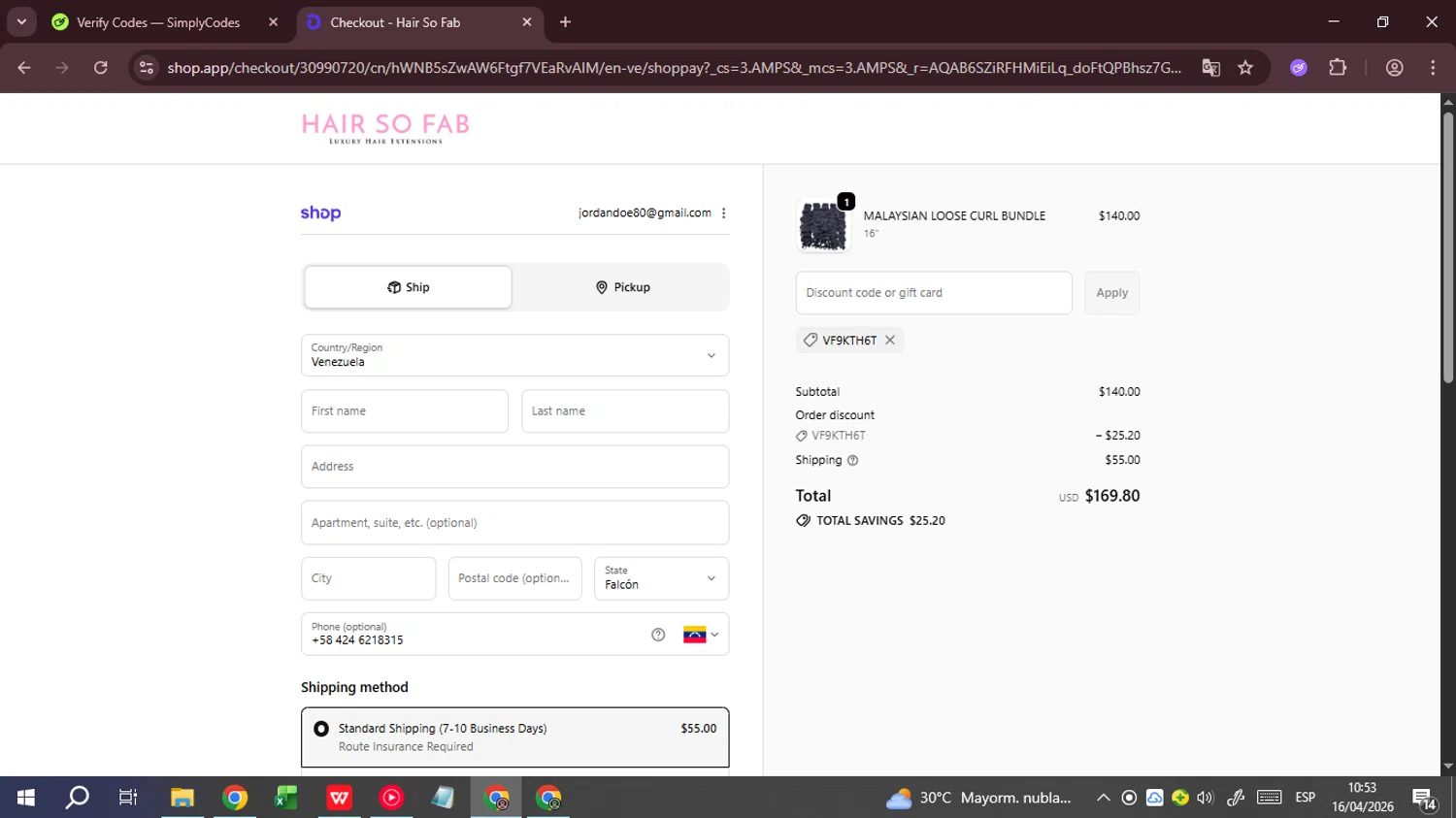Expand the Country/Region dropdown
This screenshot has width=1456, height=818.
click(515, 355)
